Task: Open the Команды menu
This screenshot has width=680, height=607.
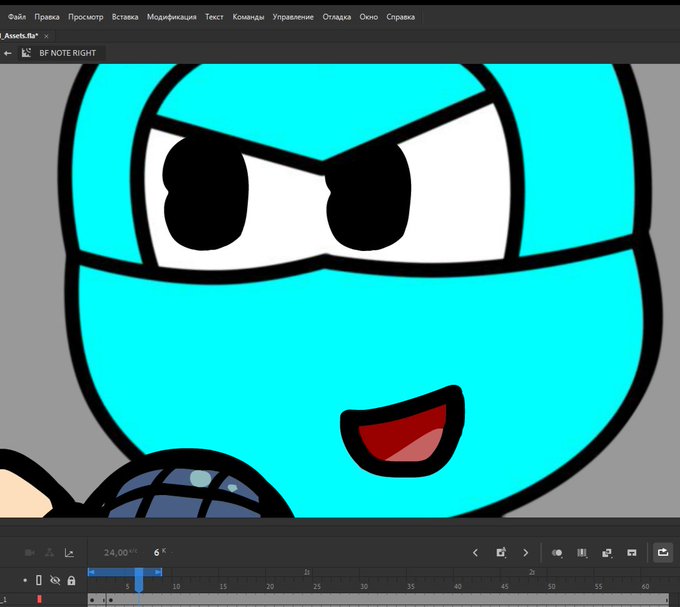Action: point(248,17)
